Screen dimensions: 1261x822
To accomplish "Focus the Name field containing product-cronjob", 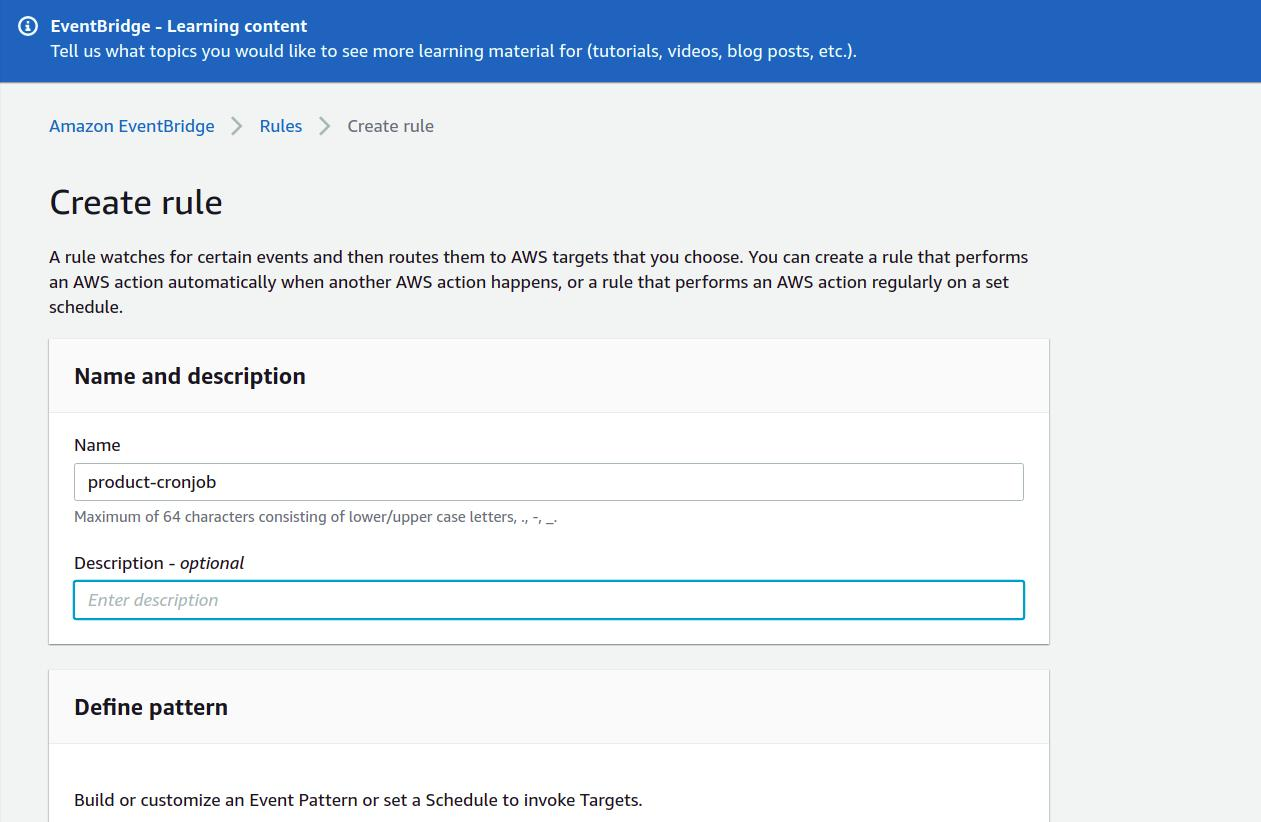I will (x=548, y=482).
